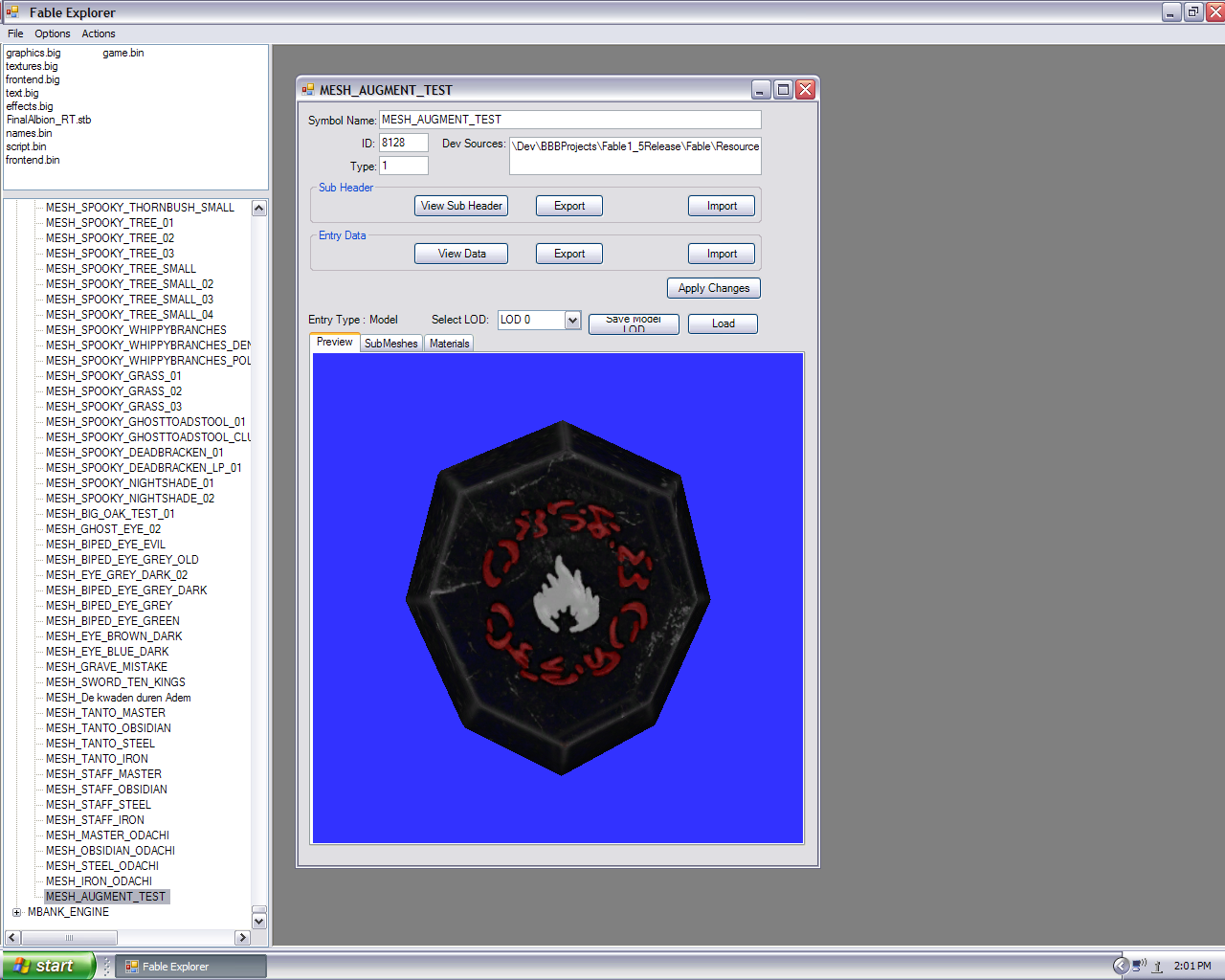This screenshot has height=980, width=1225.
Task: Click the Apply Changes button
Action: (x=713, y=288)
